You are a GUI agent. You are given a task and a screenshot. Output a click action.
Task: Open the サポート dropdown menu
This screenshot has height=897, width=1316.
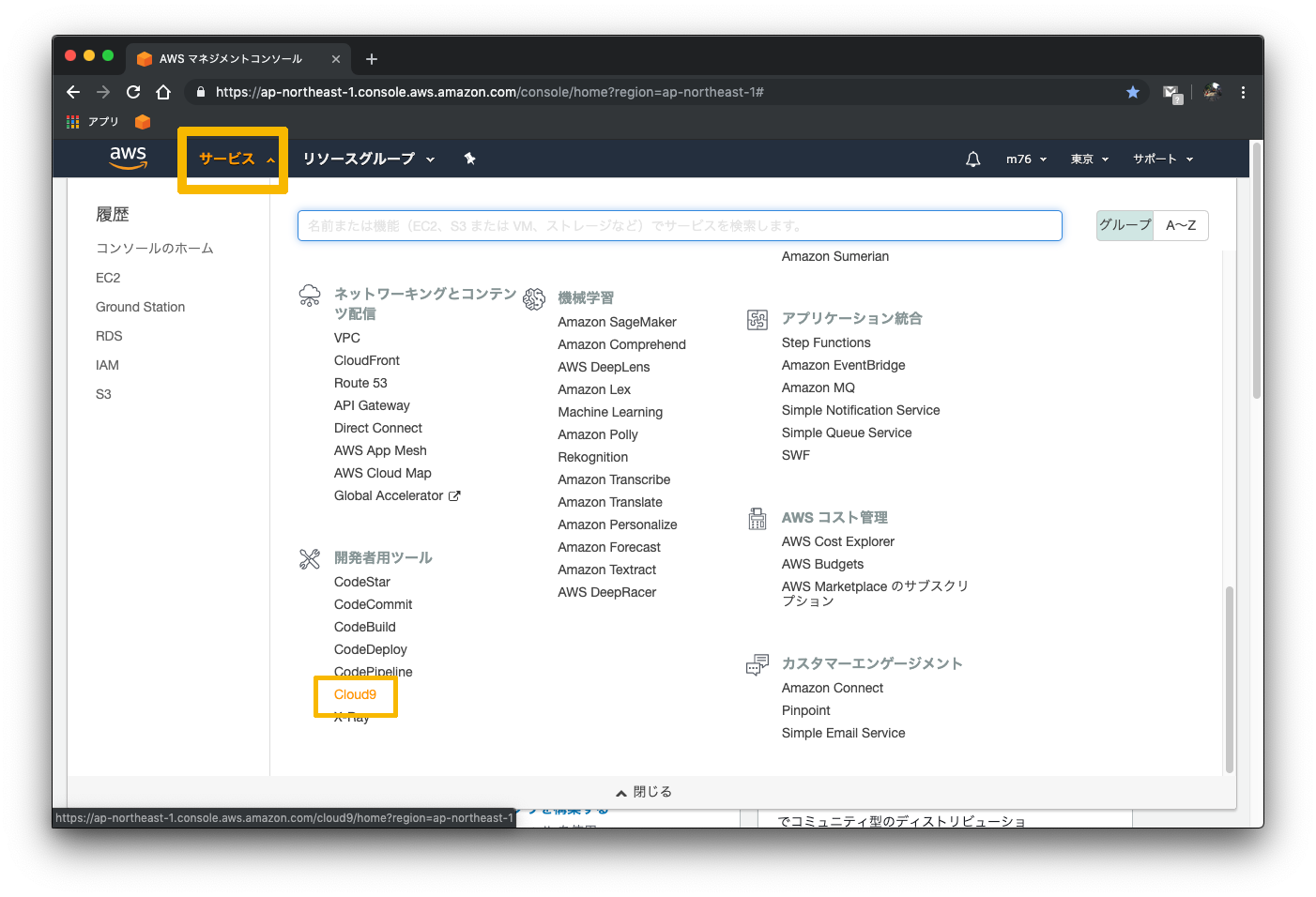1163,160
